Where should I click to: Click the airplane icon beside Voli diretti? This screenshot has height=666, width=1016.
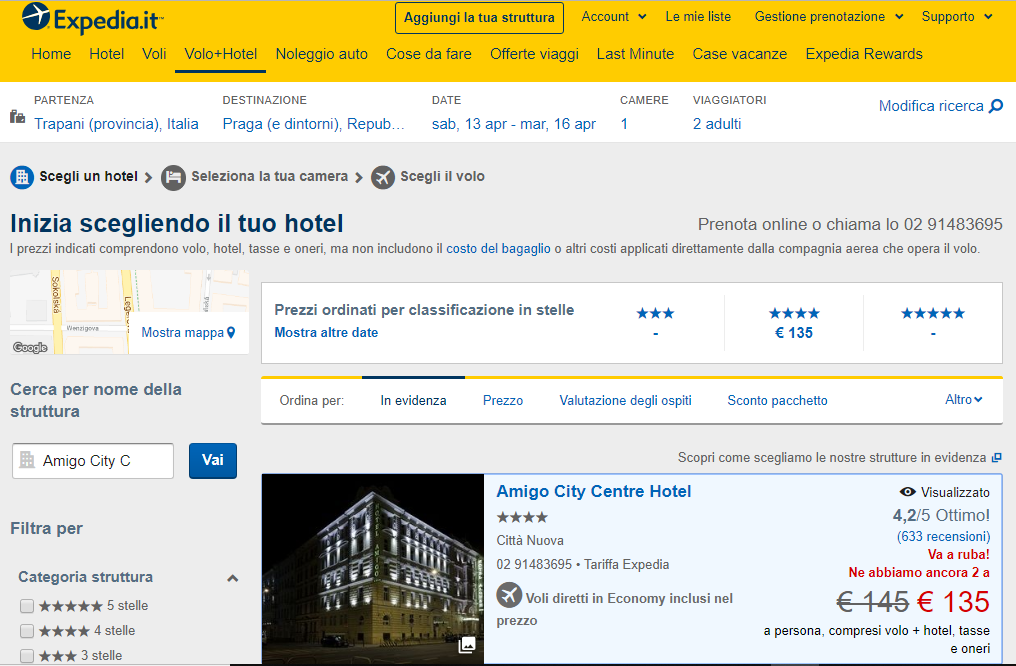pos(509,595)
